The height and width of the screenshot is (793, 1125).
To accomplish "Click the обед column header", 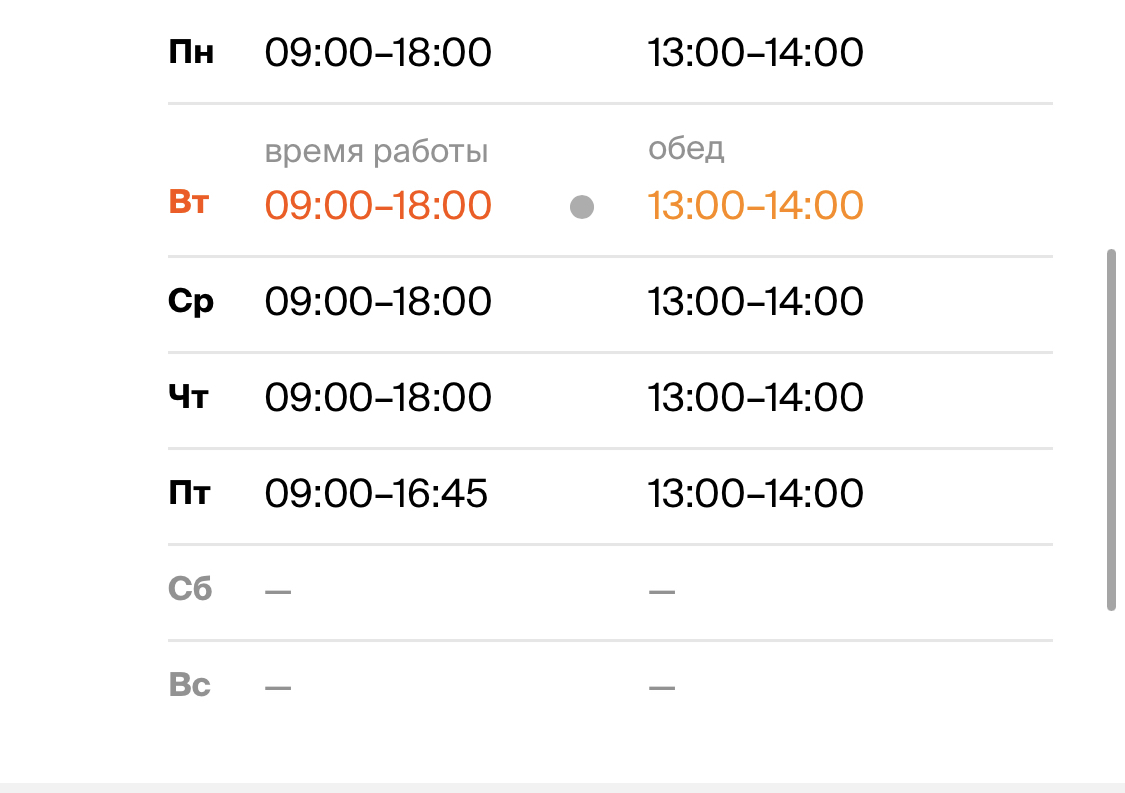I will [687, 149].
